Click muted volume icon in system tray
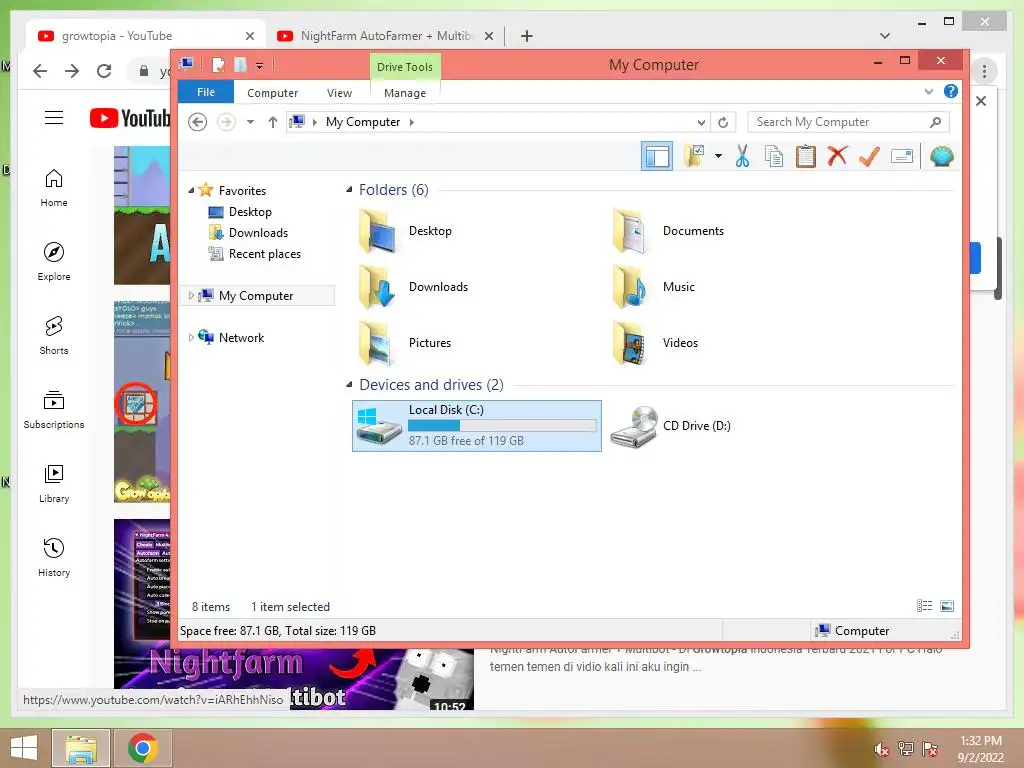 (x=882, y=749)
